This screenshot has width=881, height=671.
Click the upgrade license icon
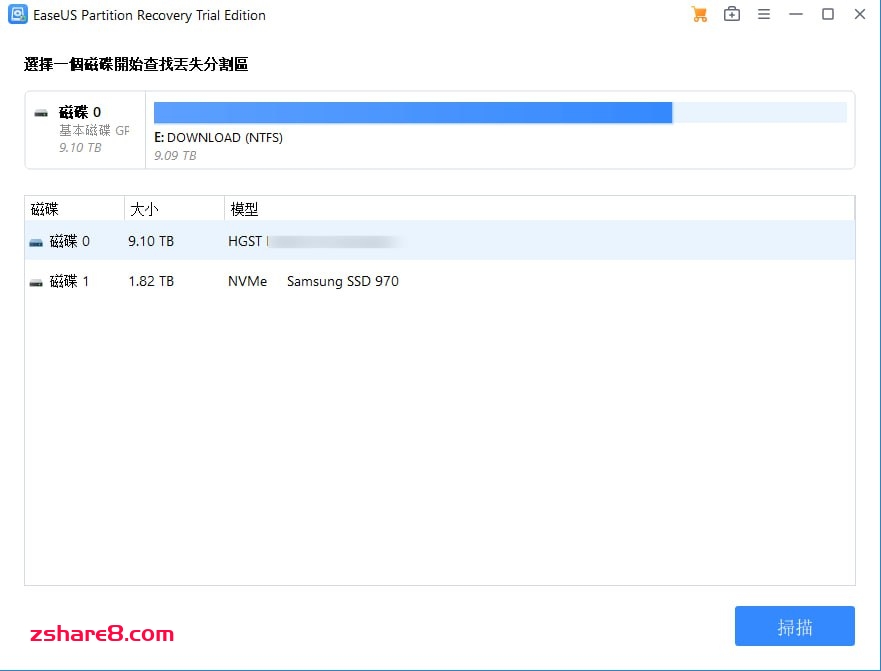pyautogui.click(x=731, y=14)
